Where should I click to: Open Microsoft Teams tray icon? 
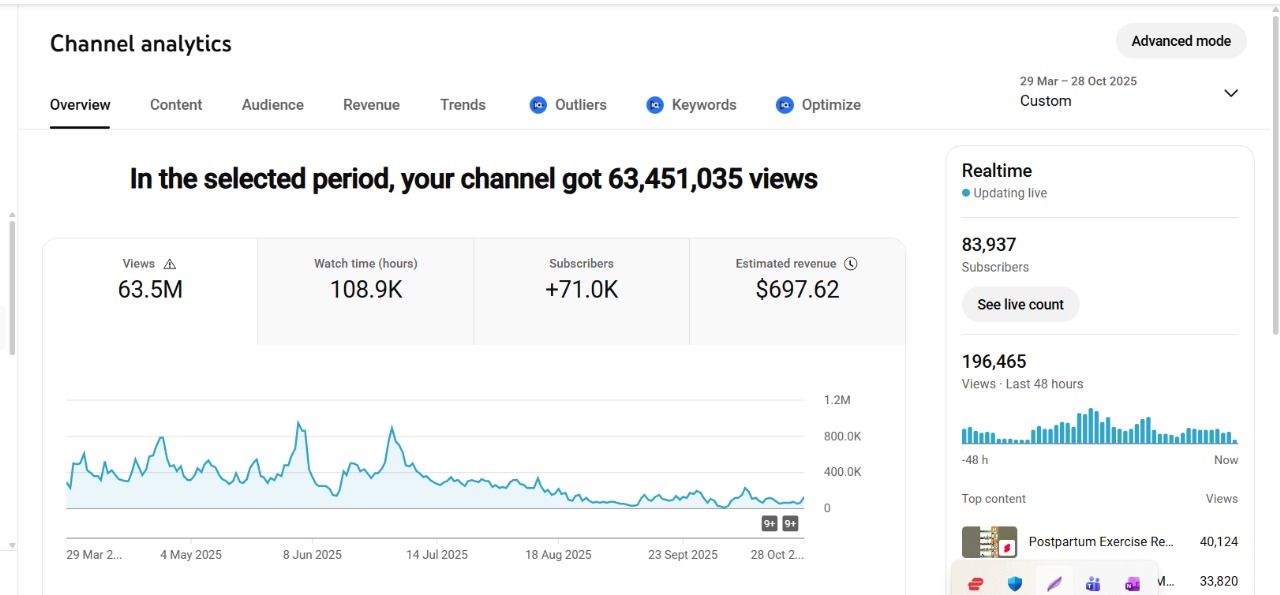pyautogui.click(x=1093, y=584)
